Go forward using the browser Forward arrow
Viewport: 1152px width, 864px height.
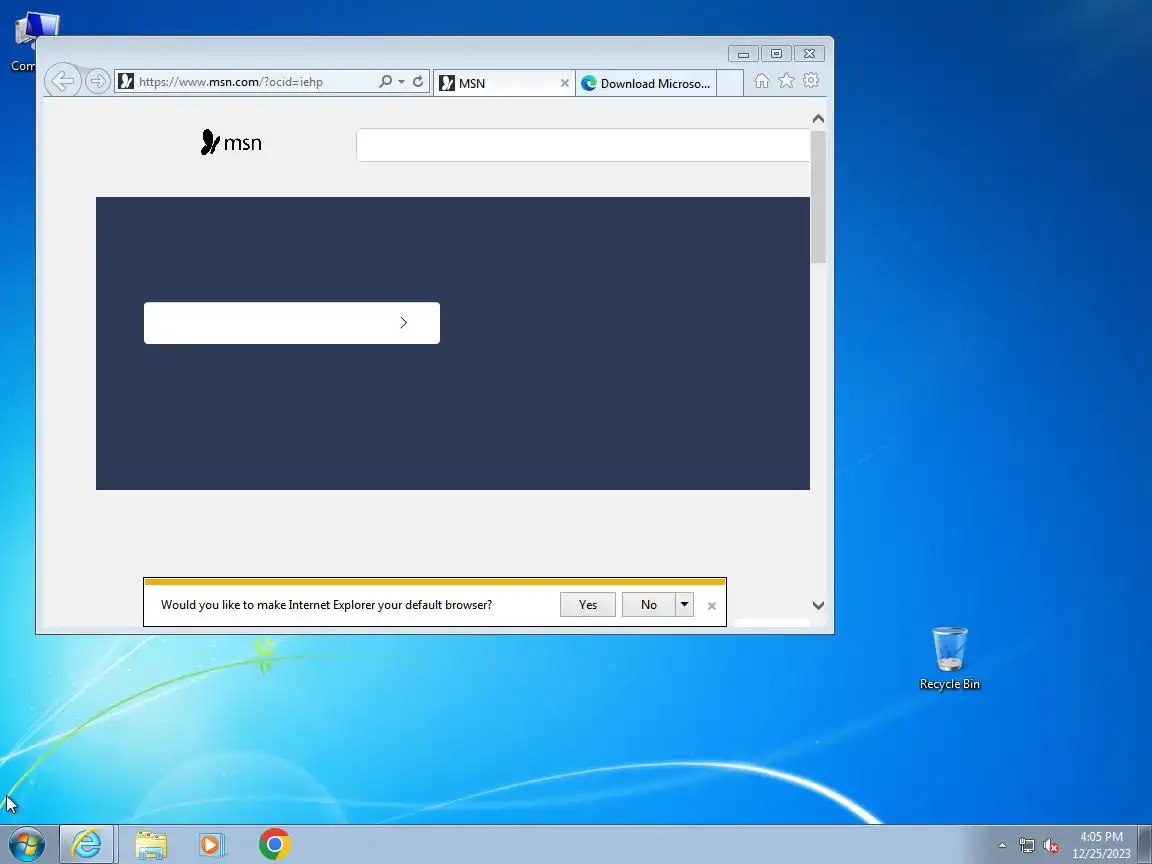[98, 81]
